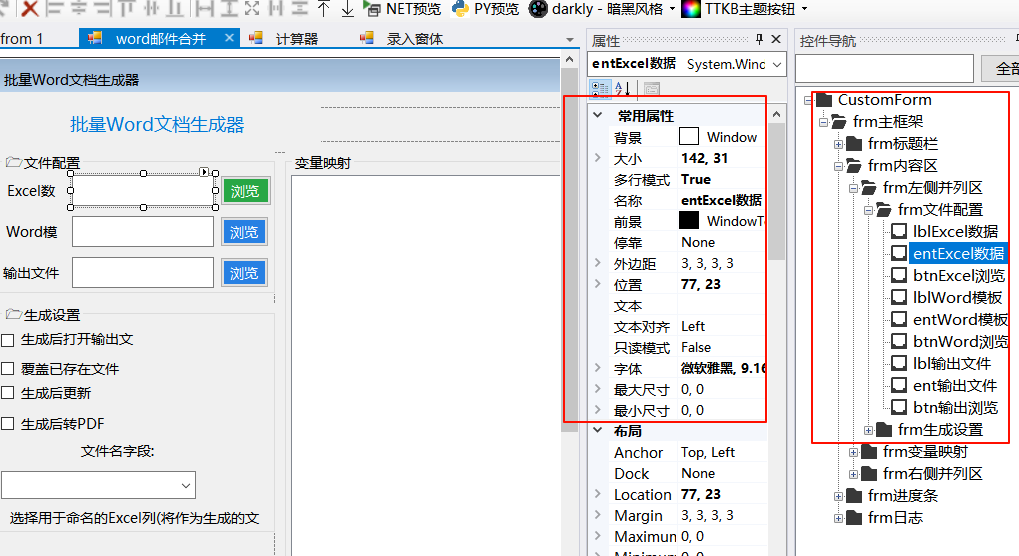Click the align bottom edges toolbar icon
1019x556 pixels.
pyautogui.click(x=175, y=8)
